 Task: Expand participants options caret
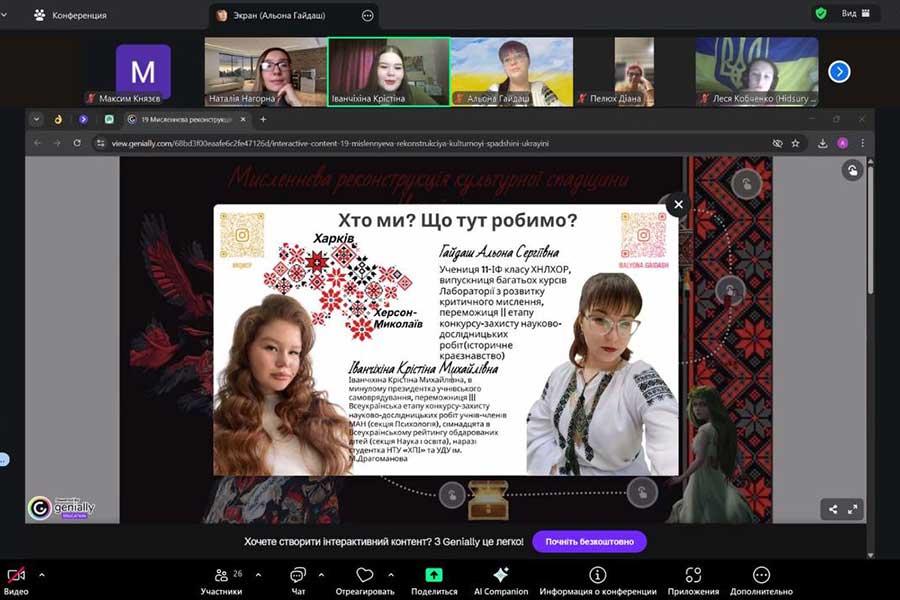pyautogui.click(x=258, y=574)
